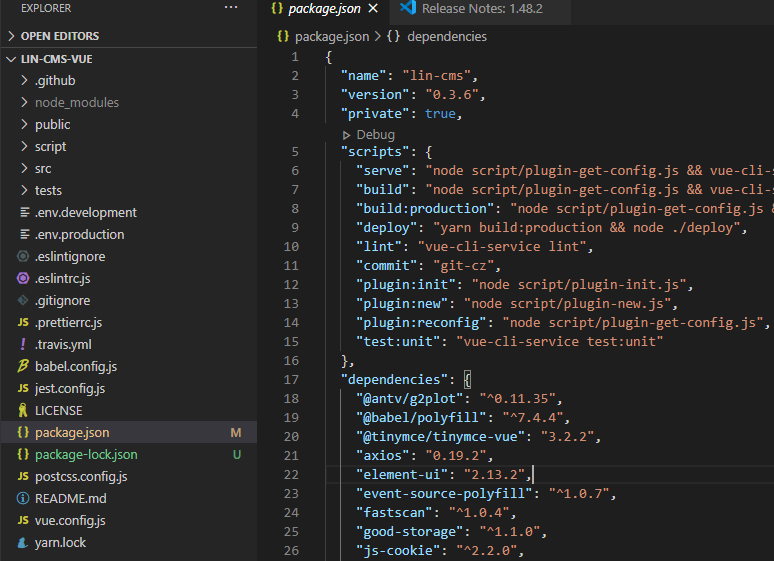Click the U untracked badge on package-lock.json
Image resolution: width=774 pixels, height=561 pixels.
point(237,455)
